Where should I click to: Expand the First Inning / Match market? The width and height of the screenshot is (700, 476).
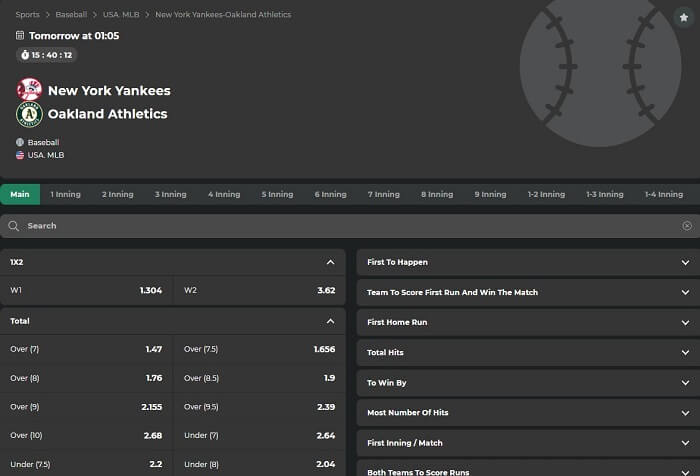[x=528, y=443]
